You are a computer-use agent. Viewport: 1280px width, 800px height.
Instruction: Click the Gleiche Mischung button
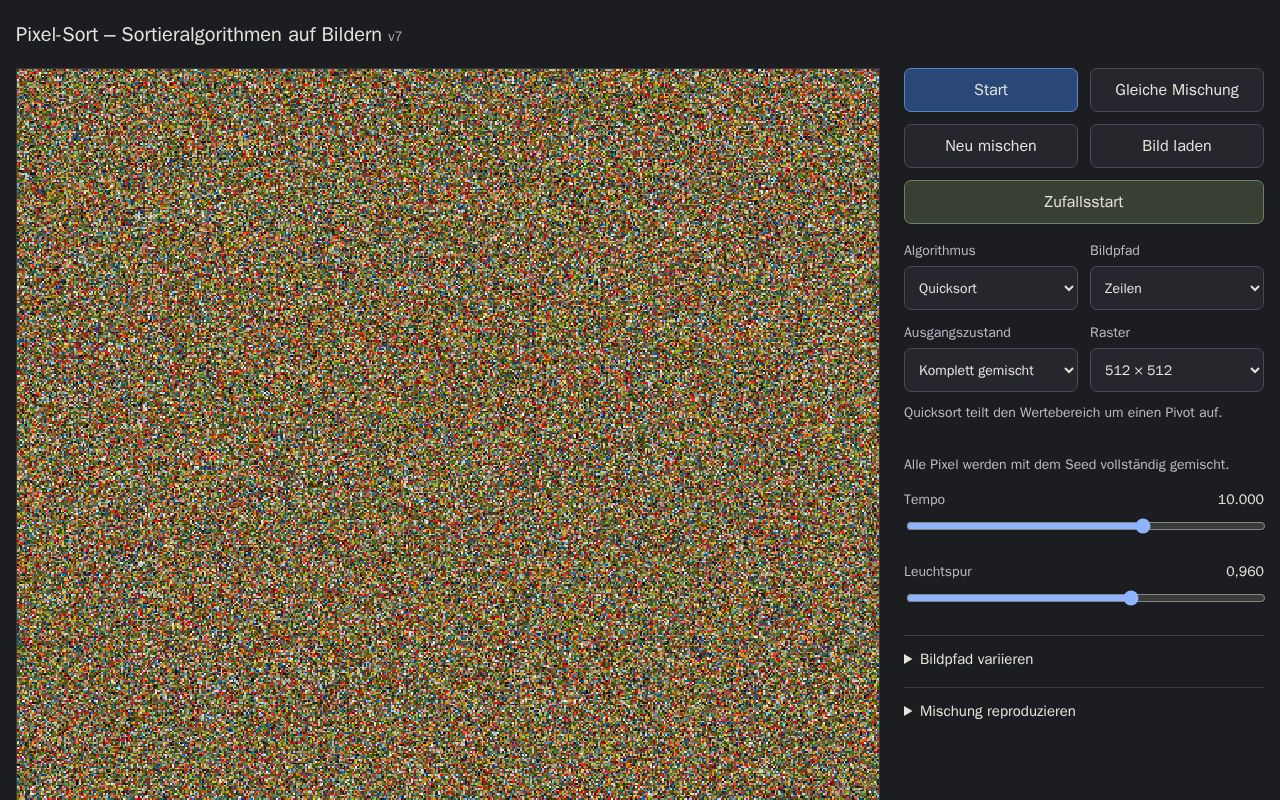pyautogui.click(x=1177, y=90)
